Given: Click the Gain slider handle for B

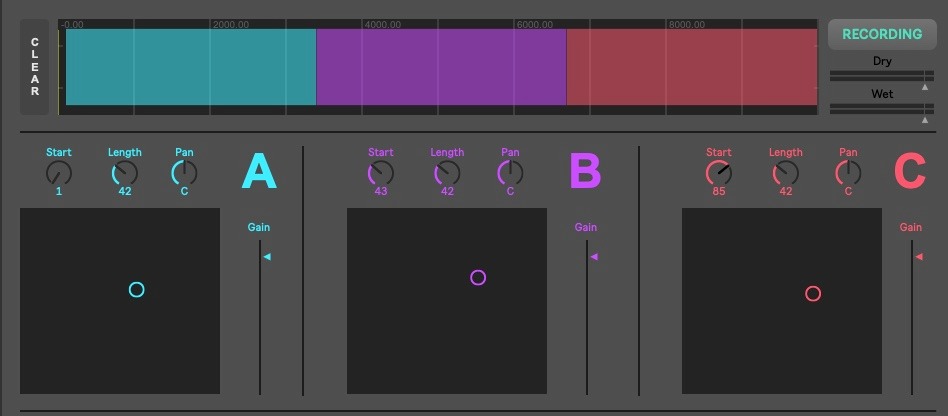Looking at the screenshot, I should 593,257.
